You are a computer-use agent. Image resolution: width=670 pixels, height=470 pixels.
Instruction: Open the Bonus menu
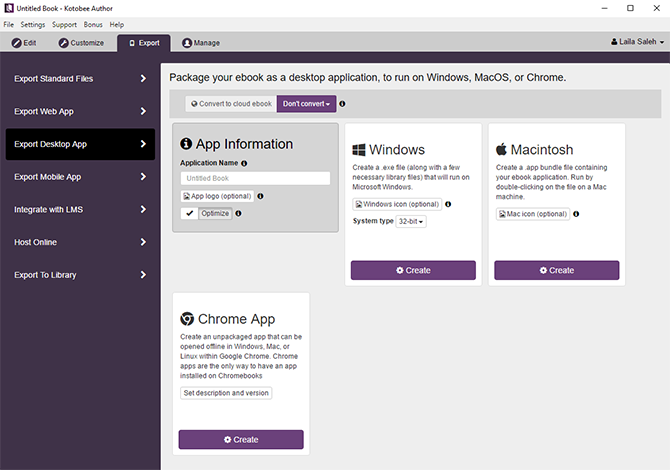tap(93, 24)
